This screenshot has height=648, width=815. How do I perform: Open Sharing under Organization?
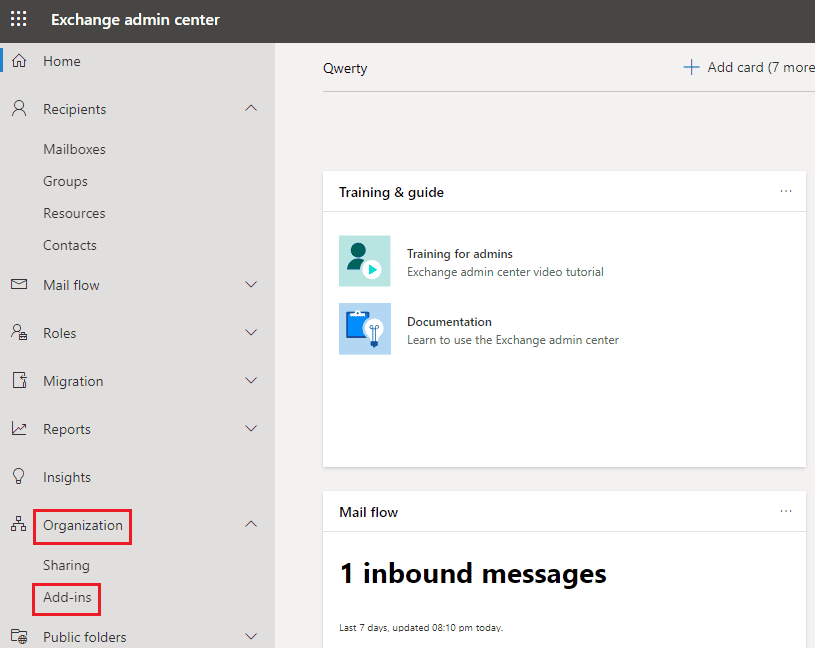point(66,565)
